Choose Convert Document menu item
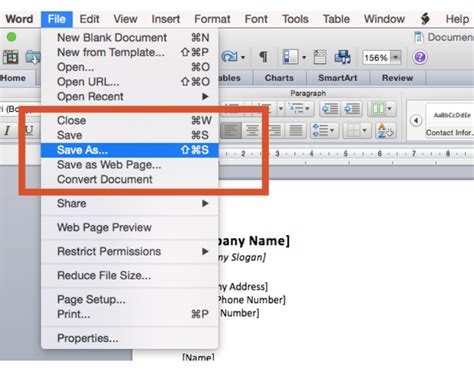The image size is (474, 370). 130,179
